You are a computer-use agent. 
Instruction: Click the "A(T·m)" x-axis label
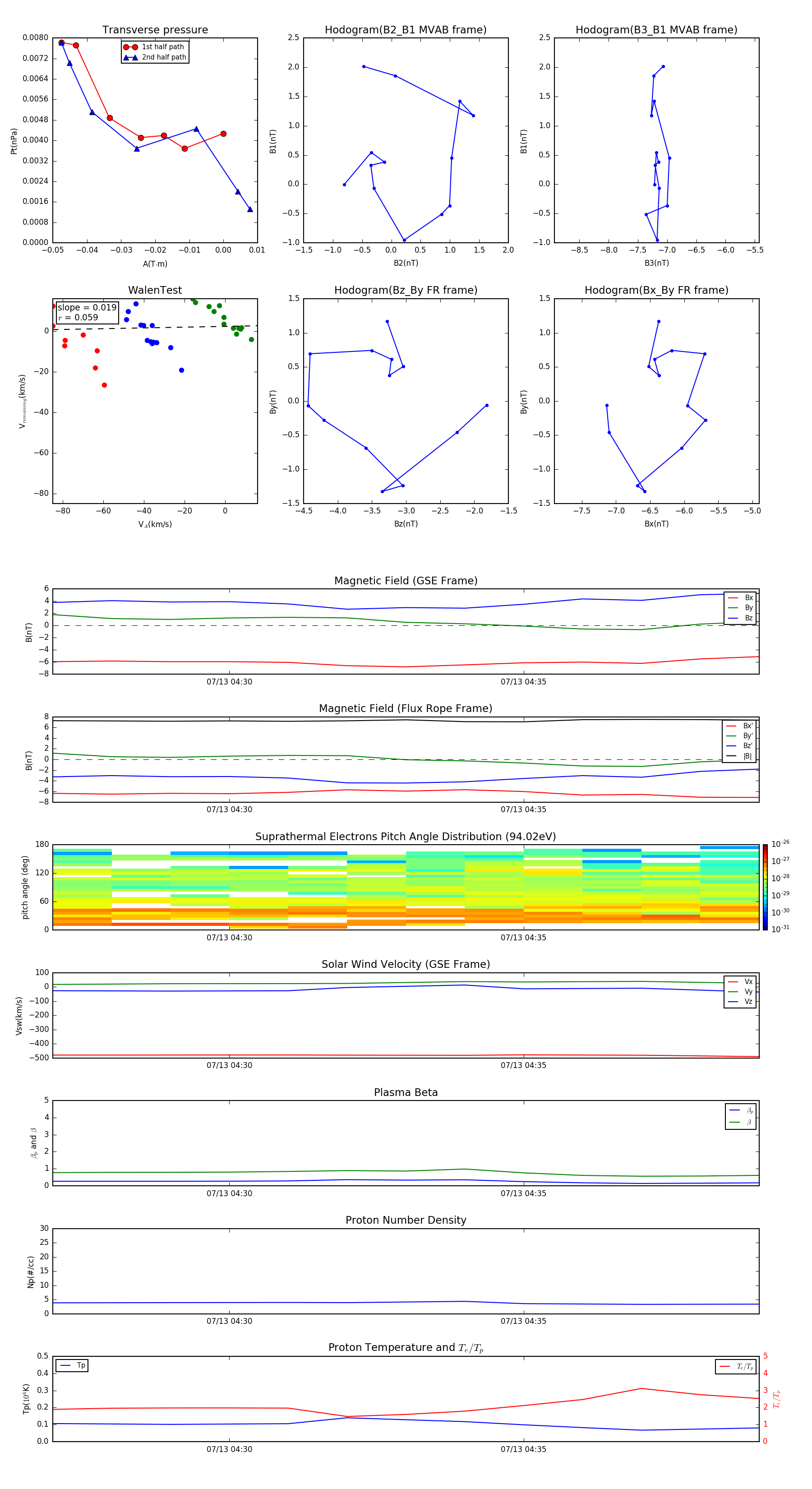click(155, 264)
